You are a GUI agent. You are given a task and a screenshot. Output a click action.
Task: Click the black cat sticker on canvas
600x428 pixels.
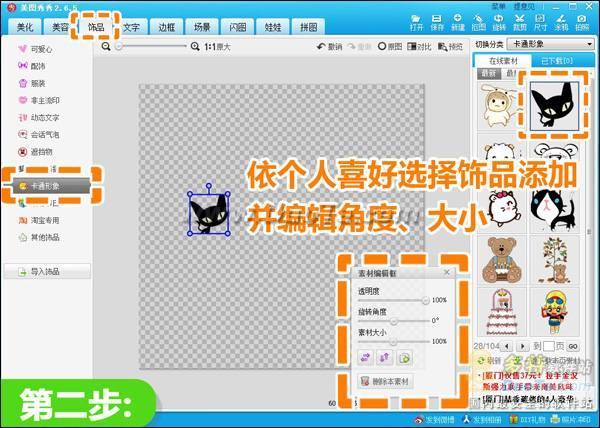(209, 213)
